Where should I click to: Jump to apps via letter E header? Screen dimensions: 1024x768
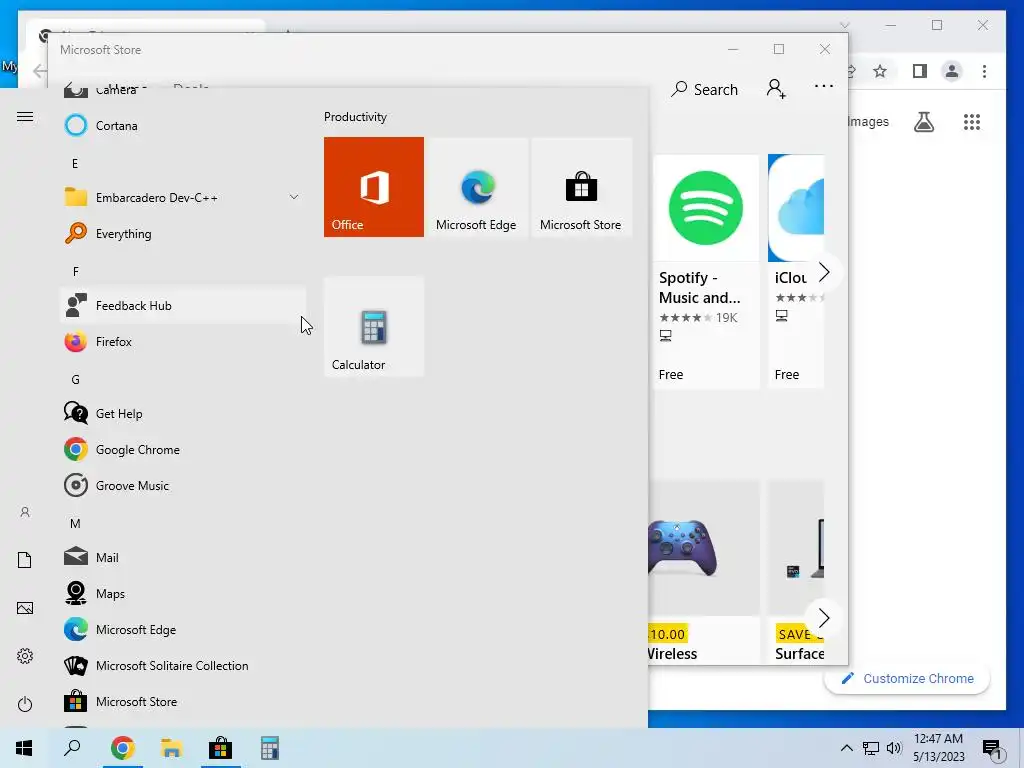pyautogui.click(x=75, y=163)
